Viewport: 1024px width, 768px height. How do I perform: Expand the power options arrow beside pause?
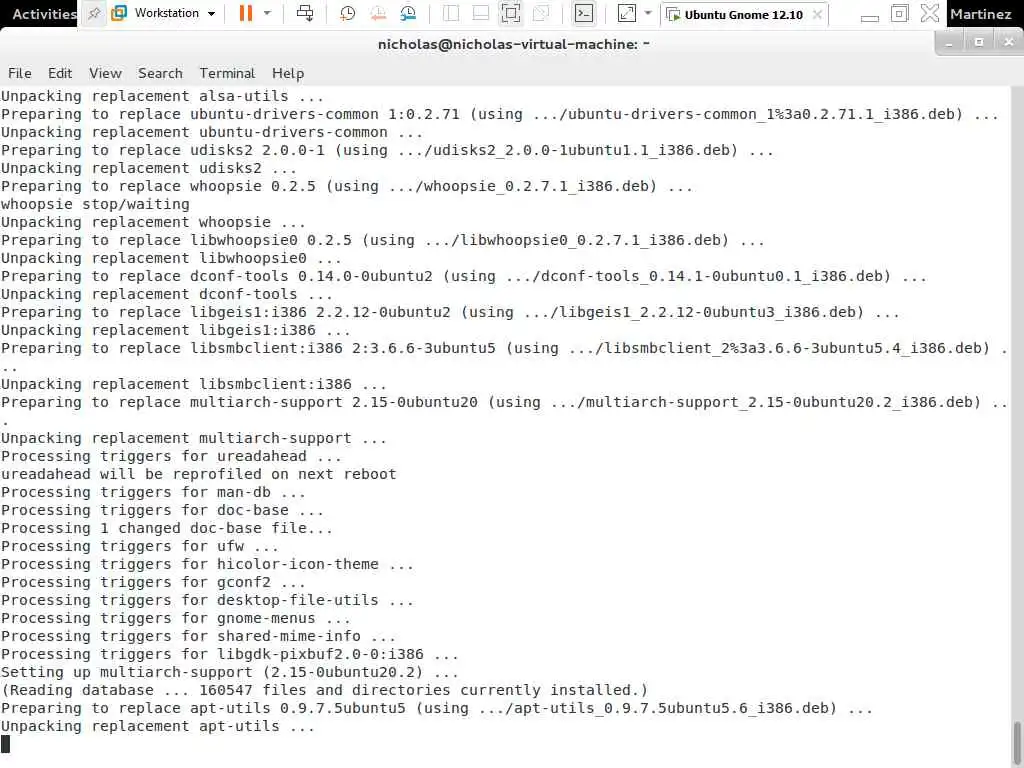(x=267, y=13)
